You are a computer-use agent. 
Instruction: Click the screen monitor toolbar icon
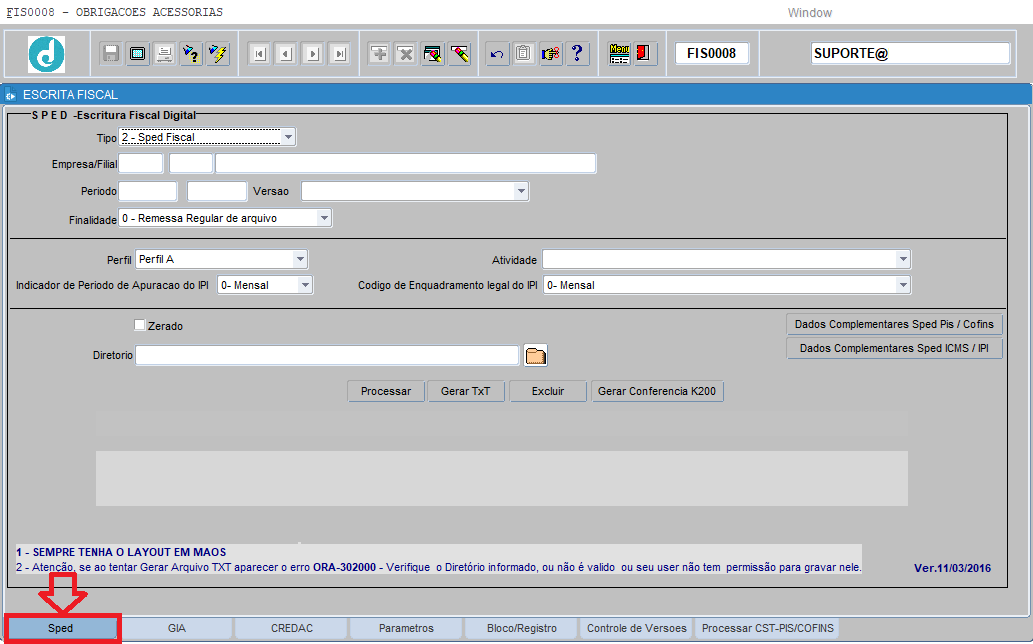click(x=138, y=53)
